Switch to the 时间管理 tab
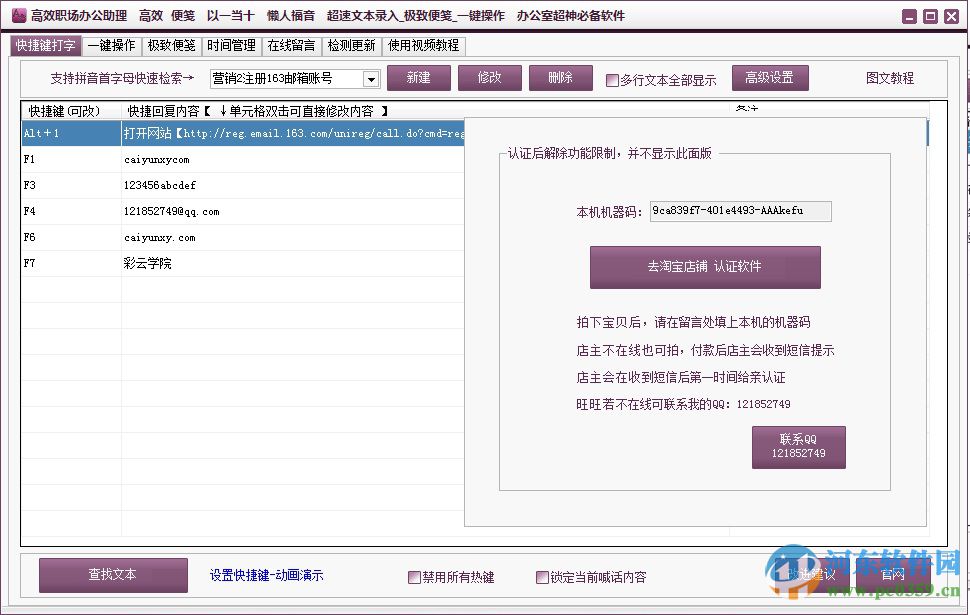The image size is (970, 615). pyautogui.click(x=231, y=46)
